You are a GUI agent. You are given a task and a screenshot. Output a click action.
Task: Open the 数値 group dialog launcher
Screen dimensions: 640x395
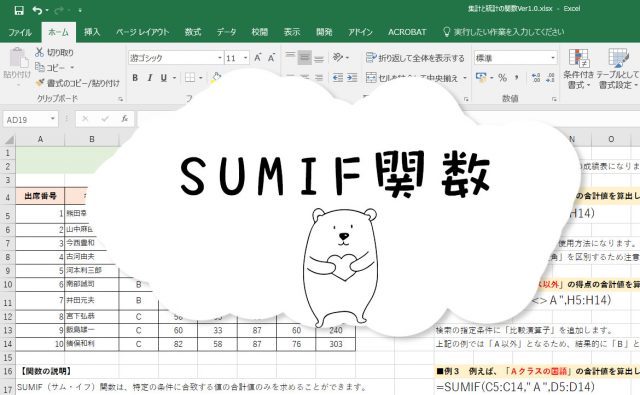[554, 99]
